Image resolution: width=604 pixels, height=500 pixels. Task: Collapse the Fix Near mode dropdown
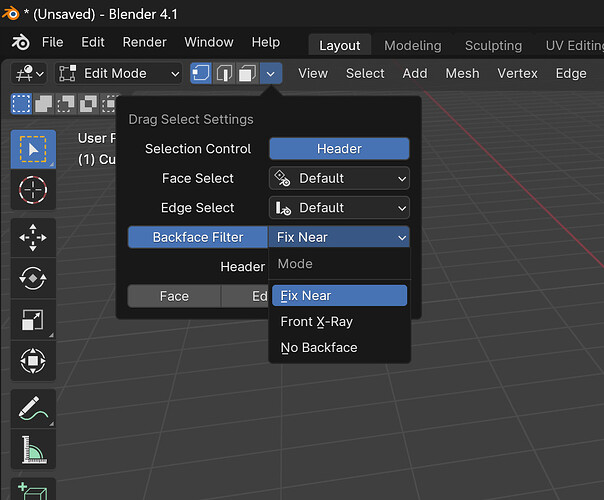339,237
